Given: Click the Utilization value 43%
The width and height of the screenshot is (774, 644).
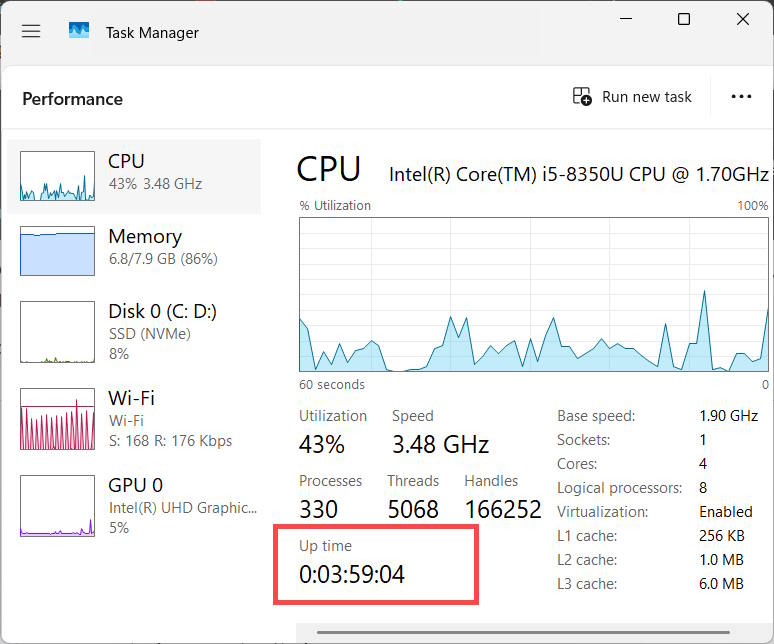Looking at the screenshot, I should click(x=322, y=444).
